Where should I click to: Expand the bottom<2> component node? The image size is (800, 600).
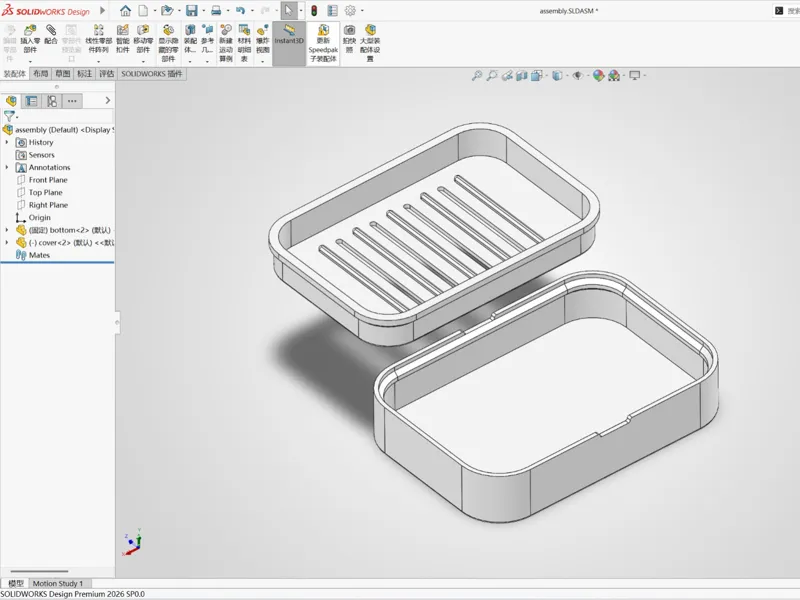[x=7, y=230]
